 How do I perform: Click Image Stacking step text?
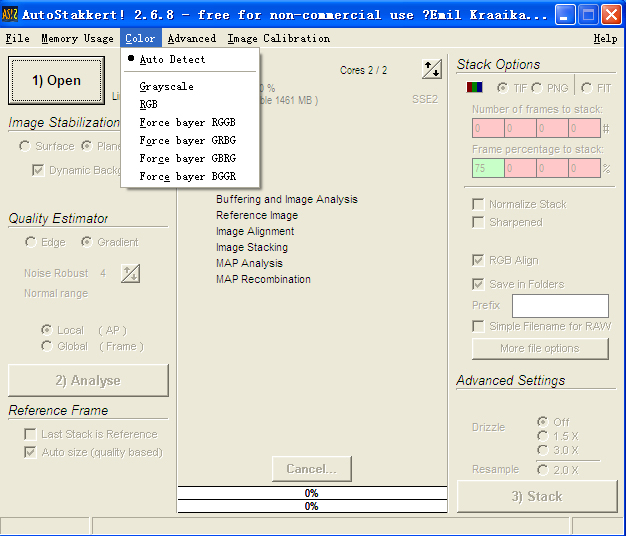pos(252,247)
